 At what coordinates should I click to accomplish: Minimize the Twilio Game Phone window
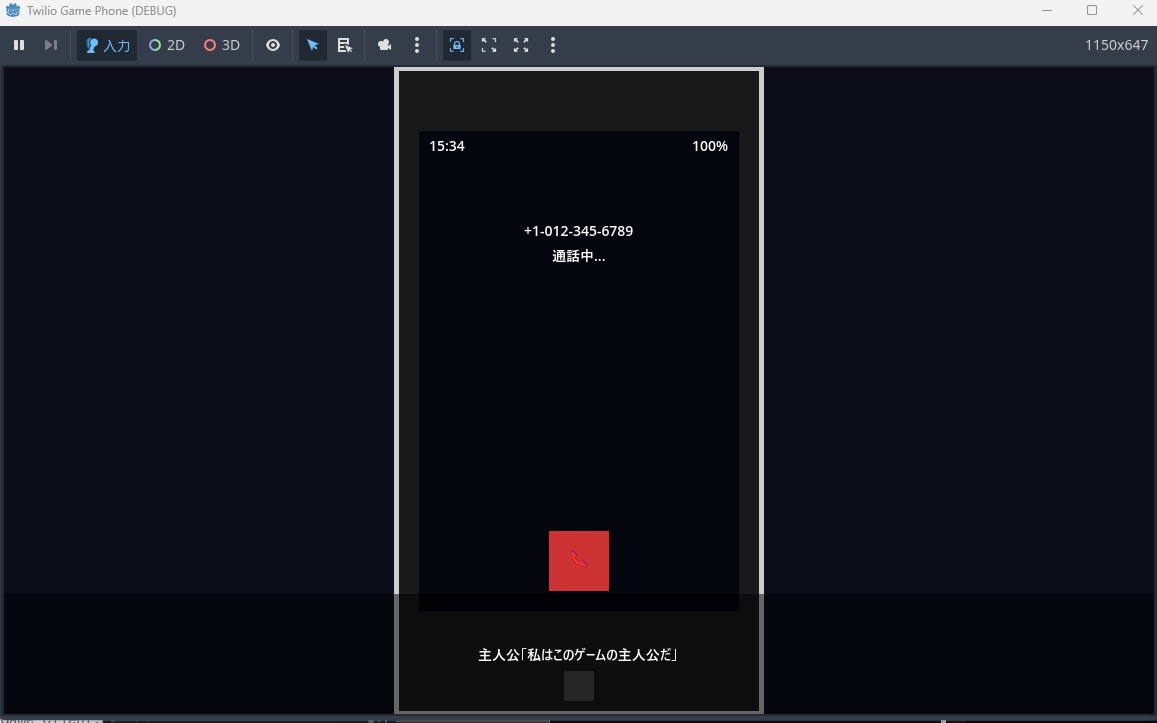point(1046,10)
